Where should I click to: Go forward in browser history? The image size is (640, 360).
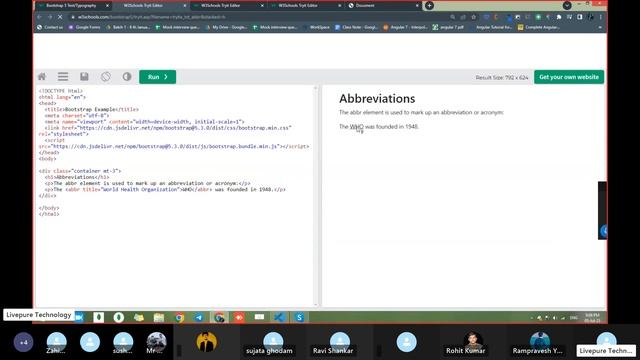click(50, 17)
